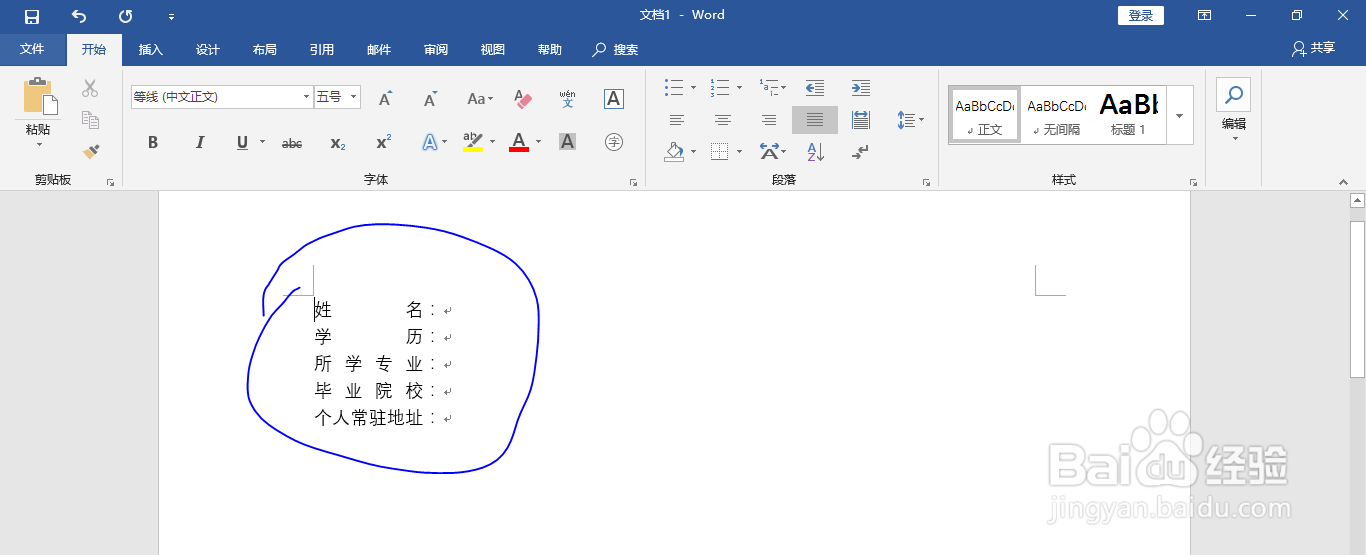Open the Enclose Characters circle icon
This screenshot has height=555, width=1366.
[x=614, y=143]
